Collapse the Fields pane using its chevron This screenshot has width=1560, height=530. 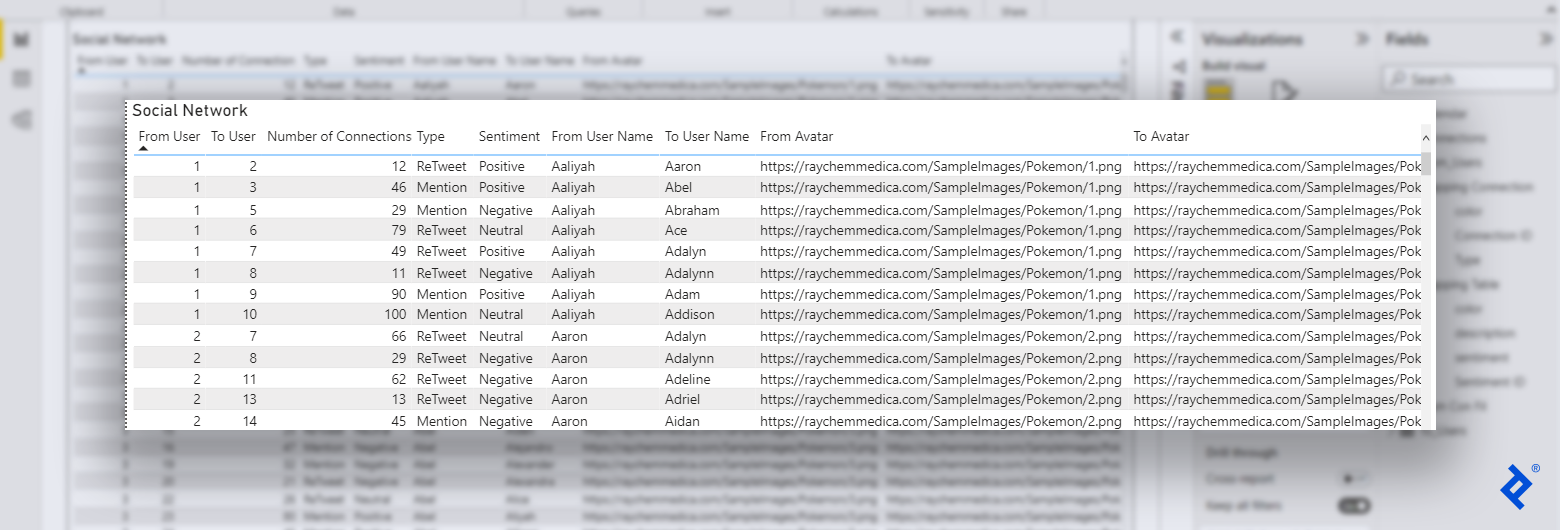pyautogui.click(x=1547, y=39)
